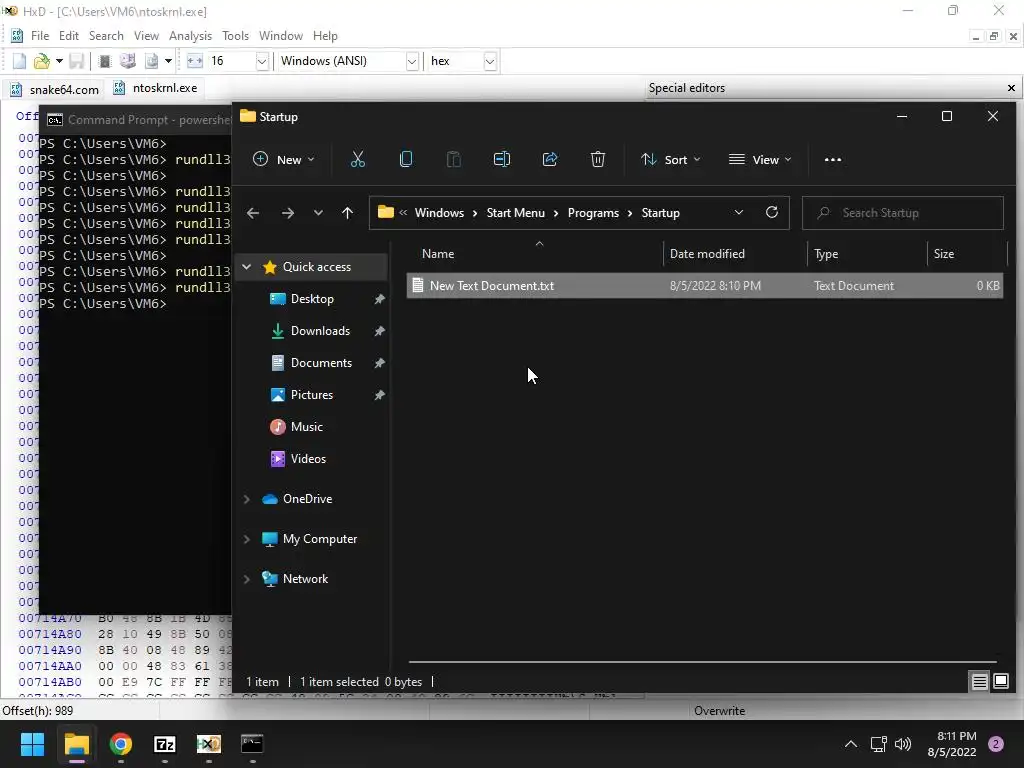This screenshot has height=768, width=1024.
Task: Open HxD Tools menu
Action: [235, 36]
